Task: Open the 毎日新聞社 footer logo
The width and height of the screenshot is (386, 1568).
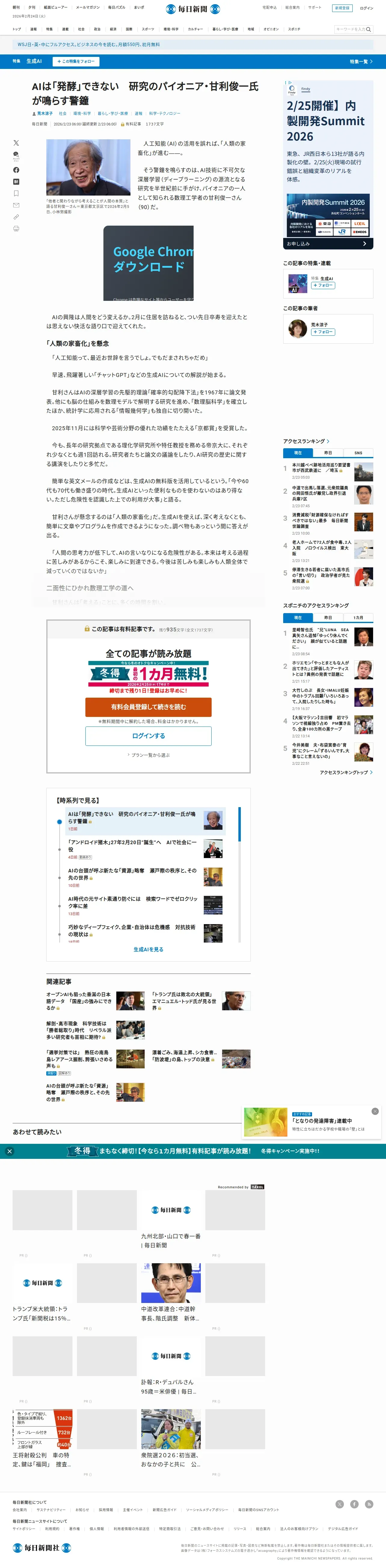Action: [x=42, y=1548]
